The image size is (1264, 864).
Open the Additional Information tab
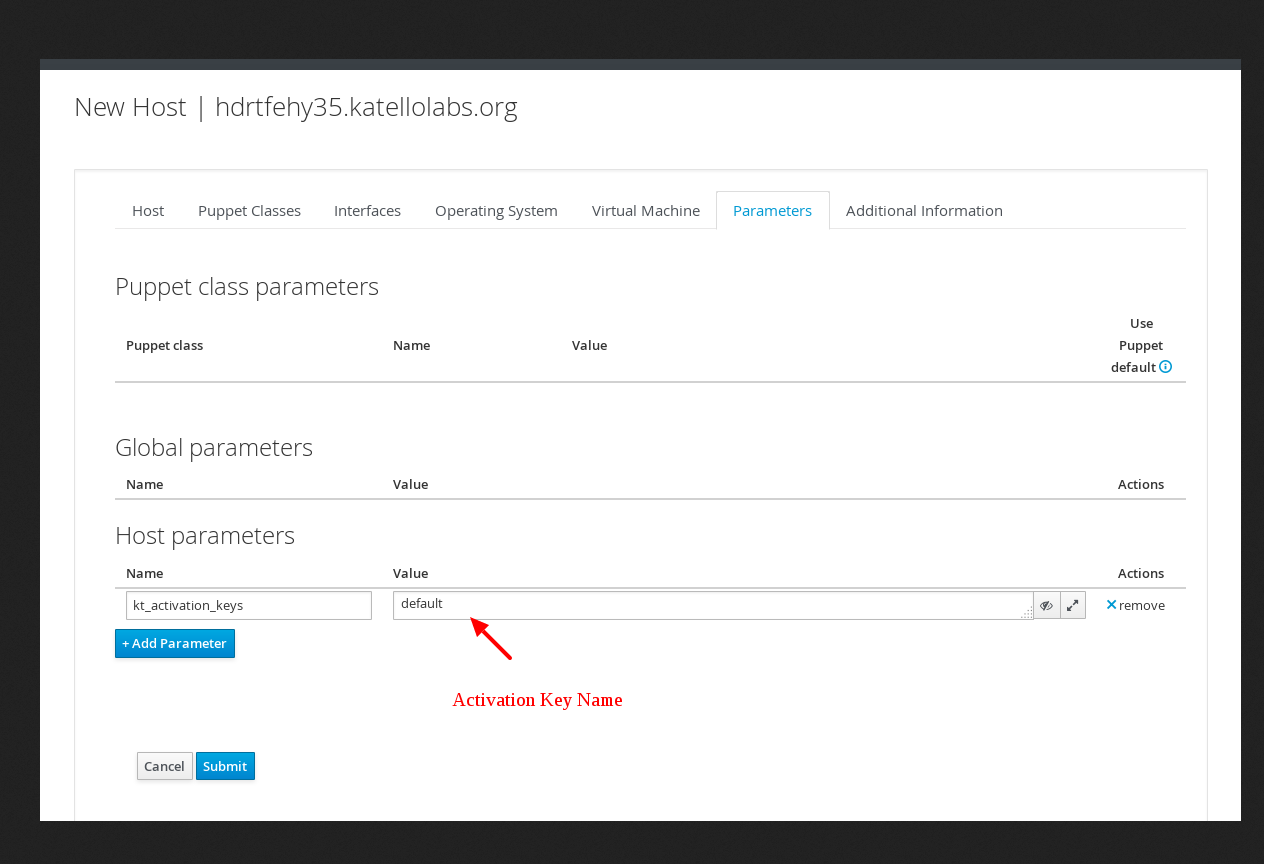(x=924, y=210)
